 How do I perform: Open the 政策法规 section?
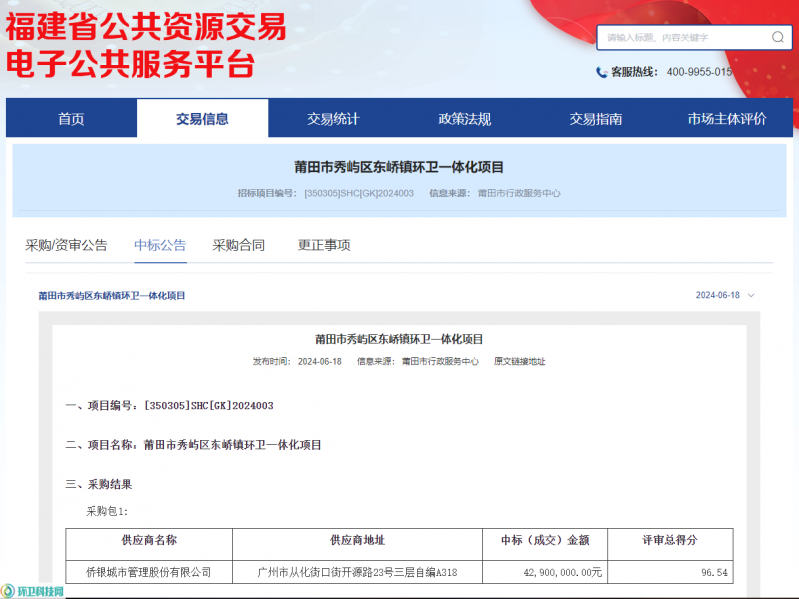click(x=464, y=119)
